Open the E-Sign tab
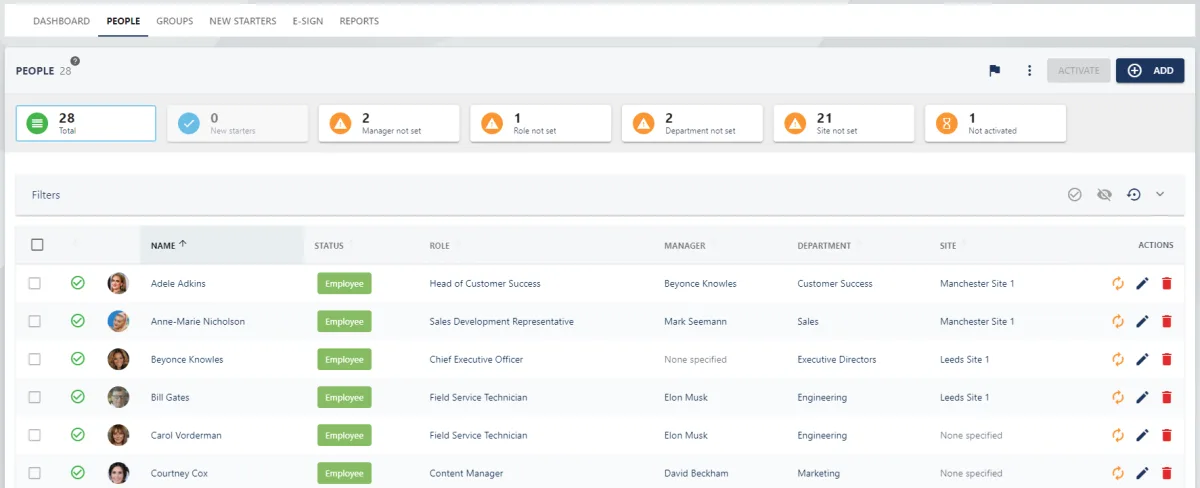The width and height of the screenshot is (1200, 488). 308,21
